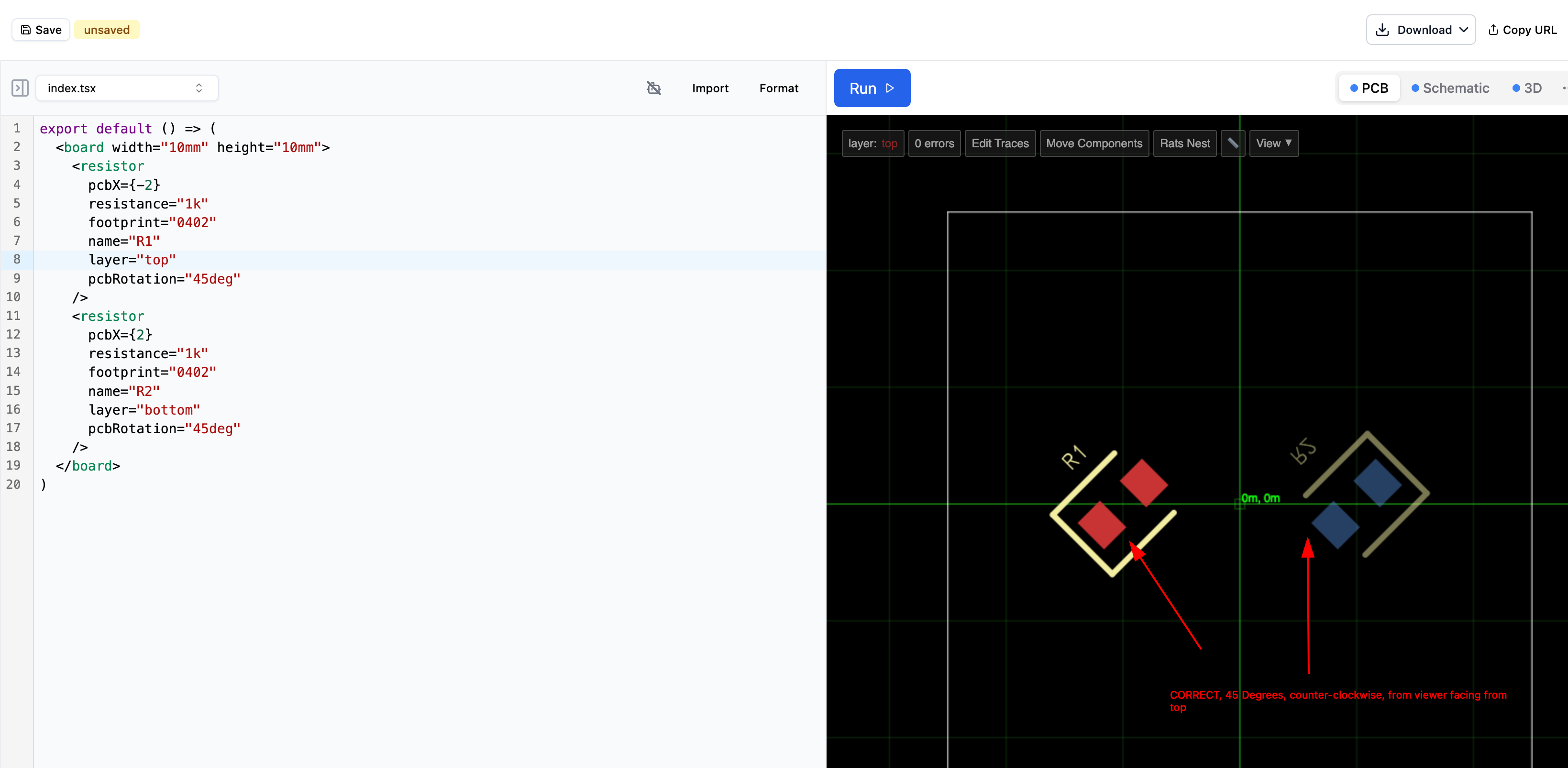Click the Format button

[779, 88]
